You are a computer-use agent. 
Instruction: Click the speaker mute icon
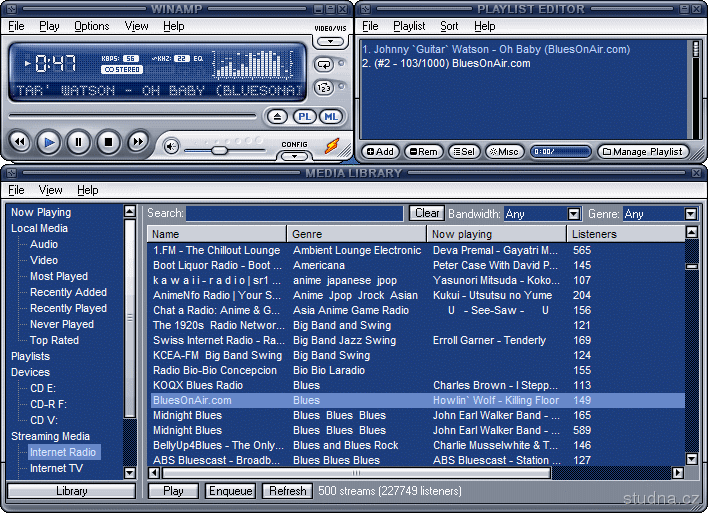pos(171,146)
